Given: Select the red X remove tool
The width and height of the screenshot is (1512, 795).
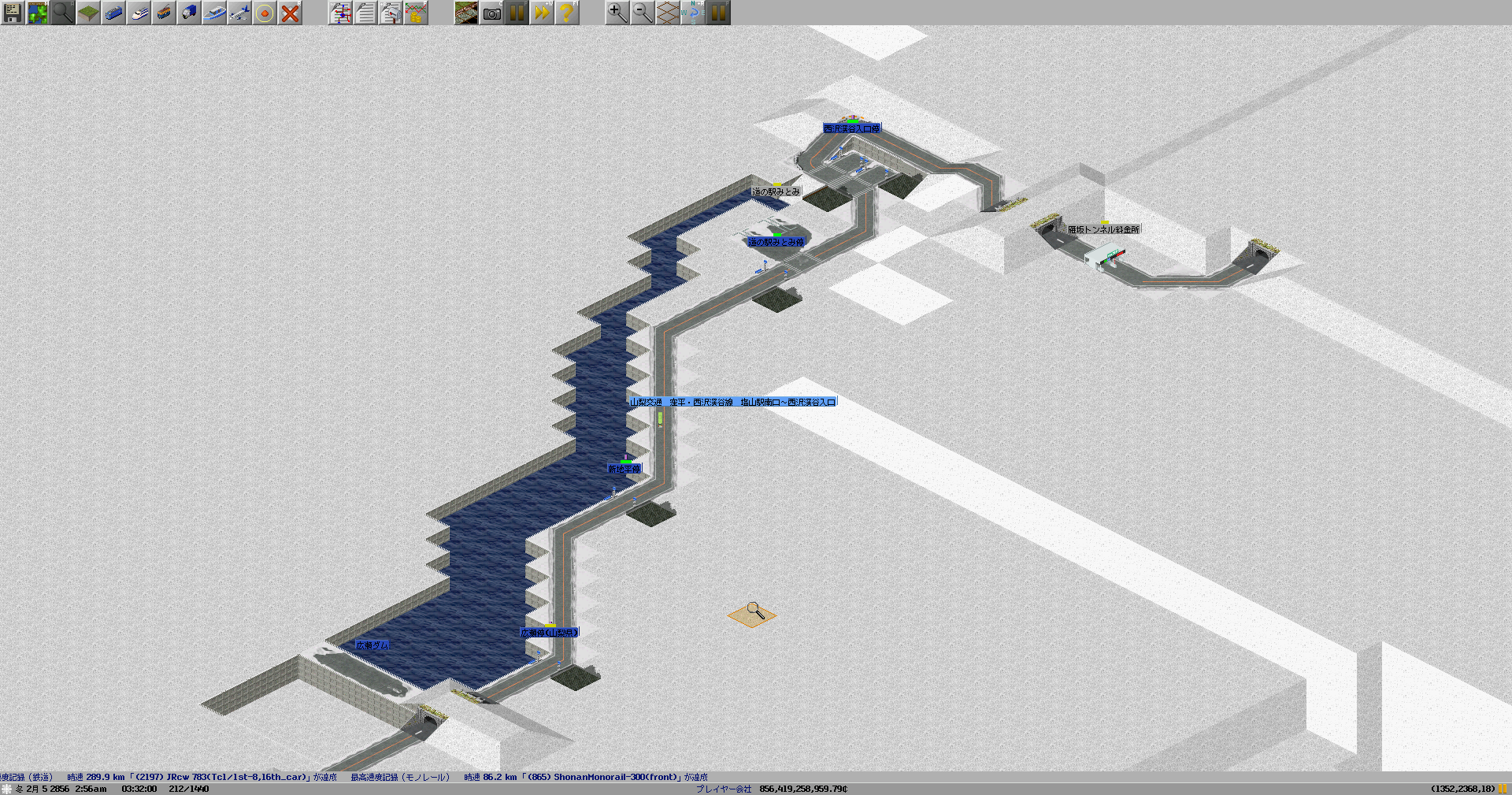Looking at the screenshot, I should 290,13.
